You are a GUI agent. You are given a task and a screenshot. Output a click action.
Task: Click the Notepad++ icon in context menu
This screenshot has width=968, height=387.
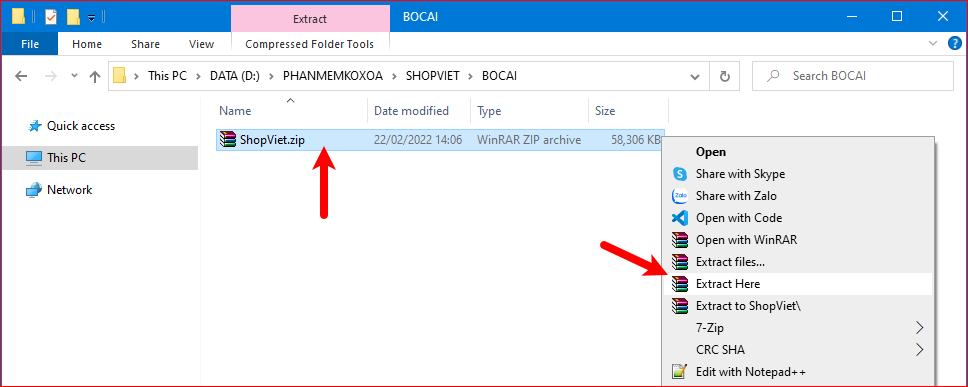click(680, 372)
